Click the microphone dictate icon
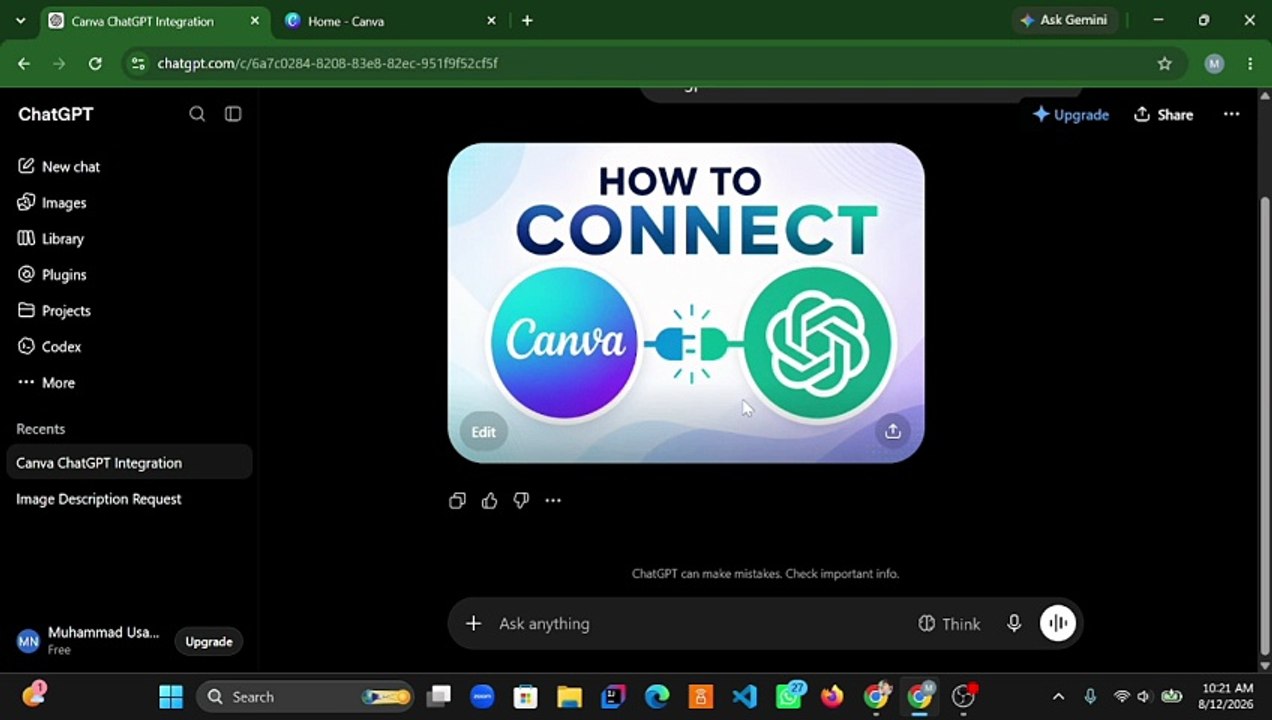The height and width of the screenshot is (720, 1272). [x=1014, y=624]
